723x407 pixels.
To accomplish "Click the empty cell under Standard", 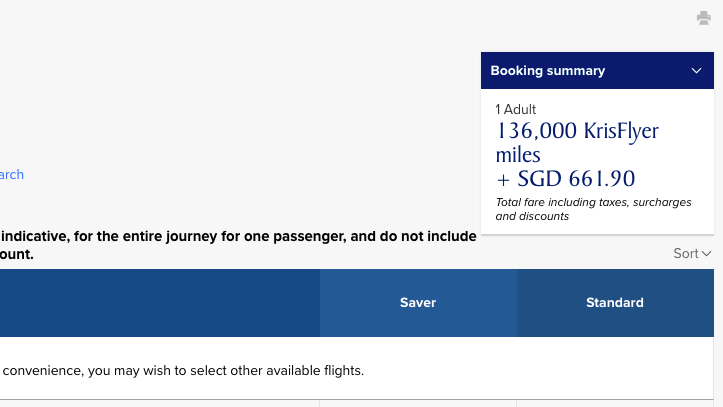I will 615,403.
